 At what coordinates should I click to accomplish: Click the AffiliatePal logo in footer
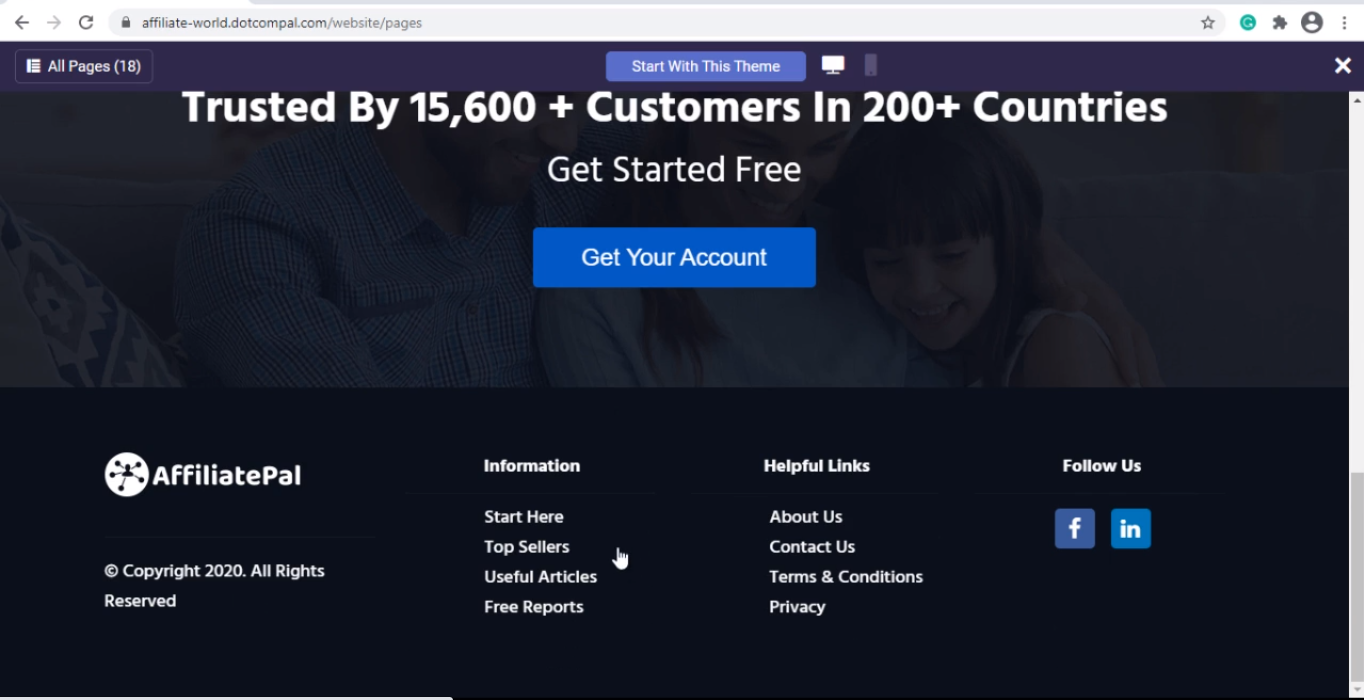tap(203, 475)
